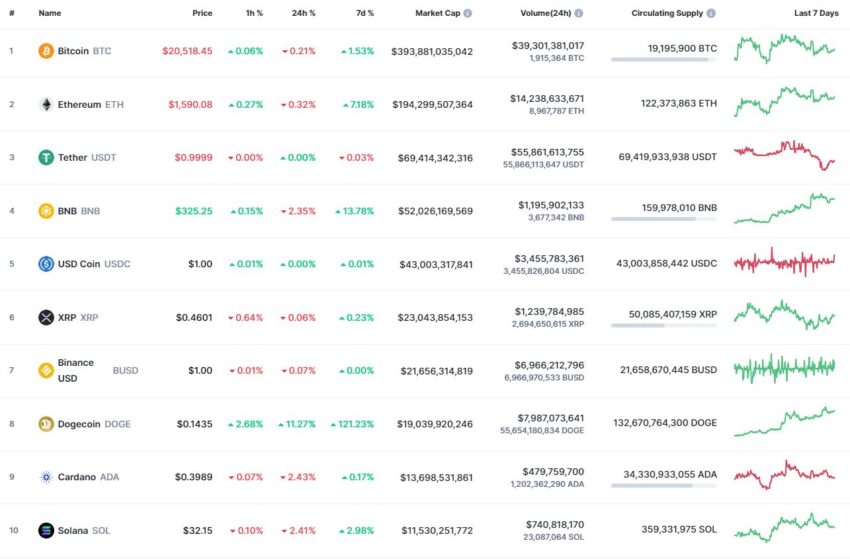Viewport: 850px width, 559px height.
Task: Open the Binance USD coin link
Action: pos(98,370)
